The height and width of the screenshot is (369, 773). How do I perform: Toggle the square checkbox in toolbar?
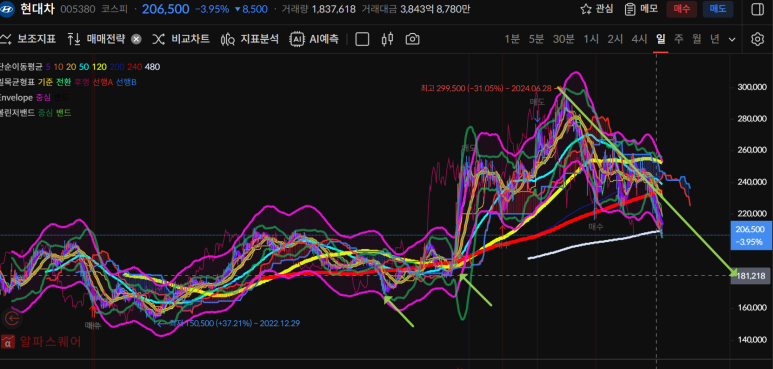tap(362, 39)
